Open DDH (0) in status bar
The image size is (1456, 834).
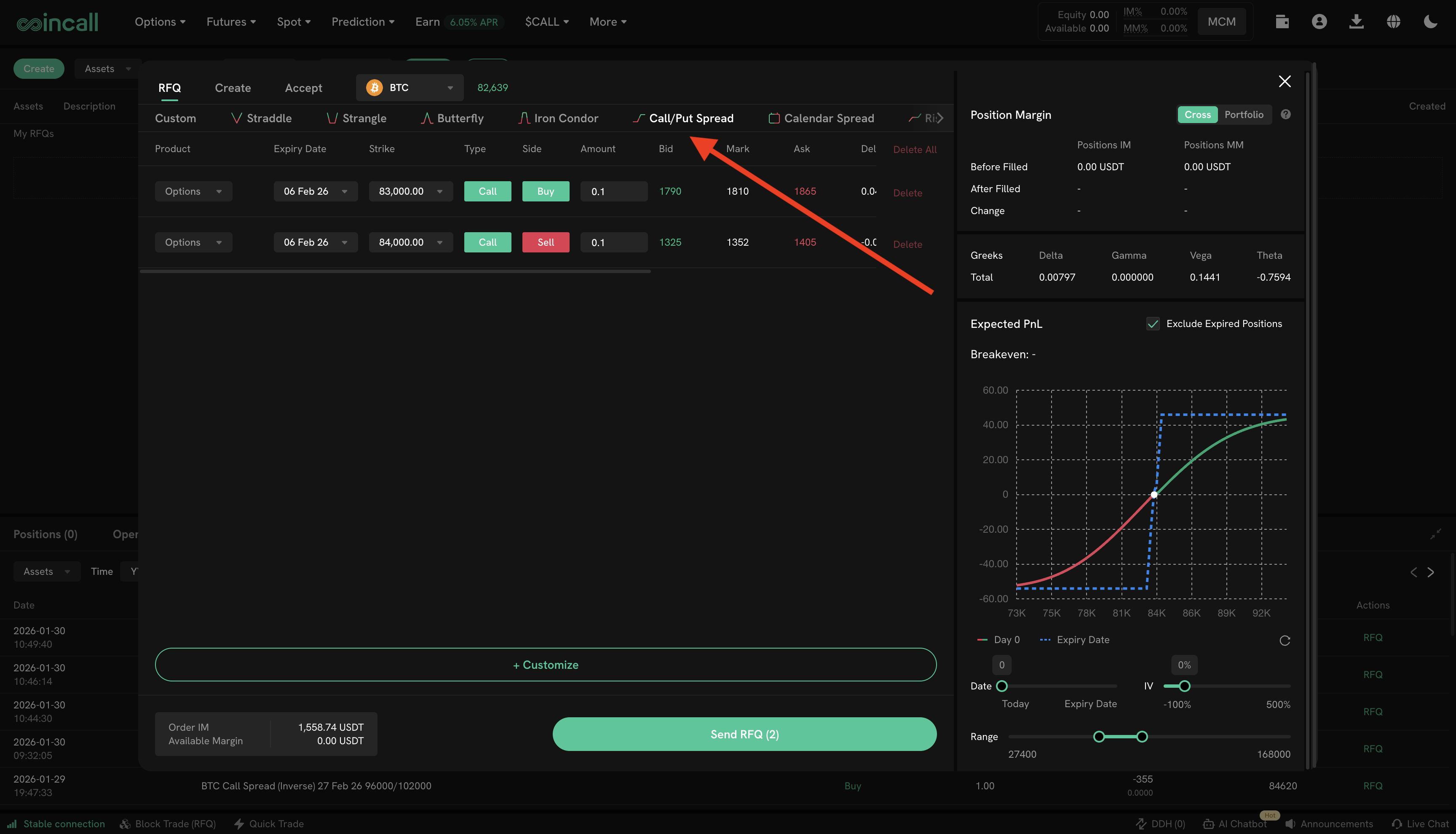1161,824
